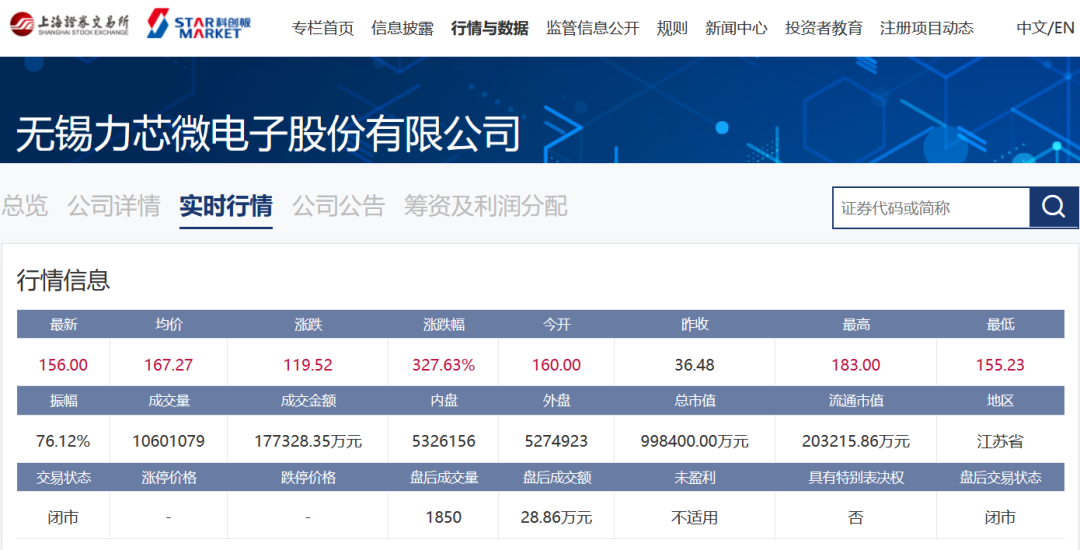1080x550 pixels.
Task: Select the 实时行情 tab
Action: [x=226, y=206]
